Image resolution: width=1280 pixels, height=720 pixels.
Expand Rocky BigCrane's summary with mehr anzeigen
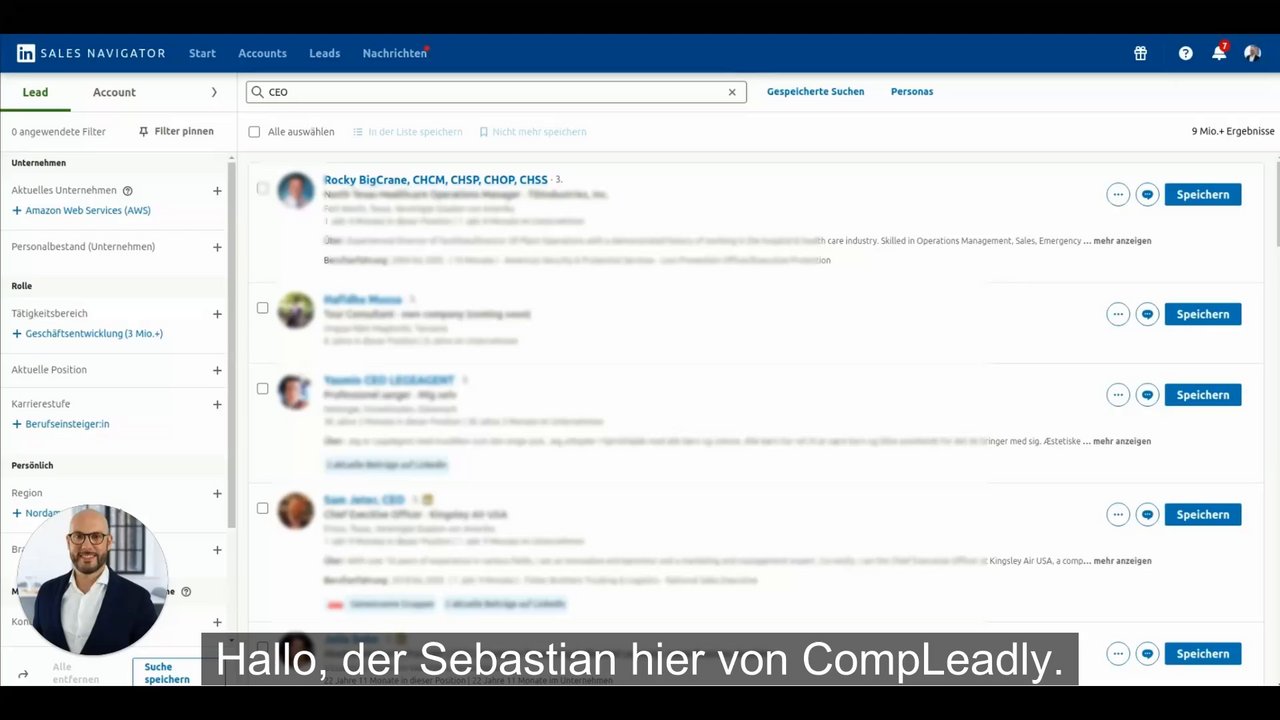[x=1122, y=241]
